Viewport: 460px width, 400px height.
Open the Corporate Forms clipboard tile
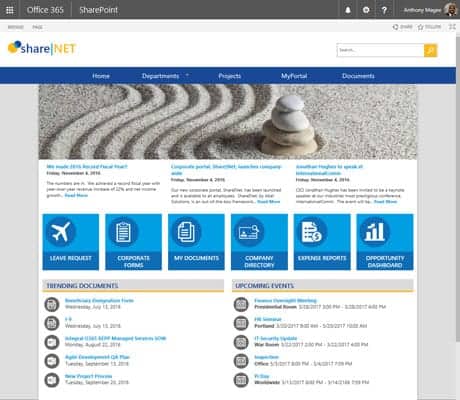(x=133, y=242)
